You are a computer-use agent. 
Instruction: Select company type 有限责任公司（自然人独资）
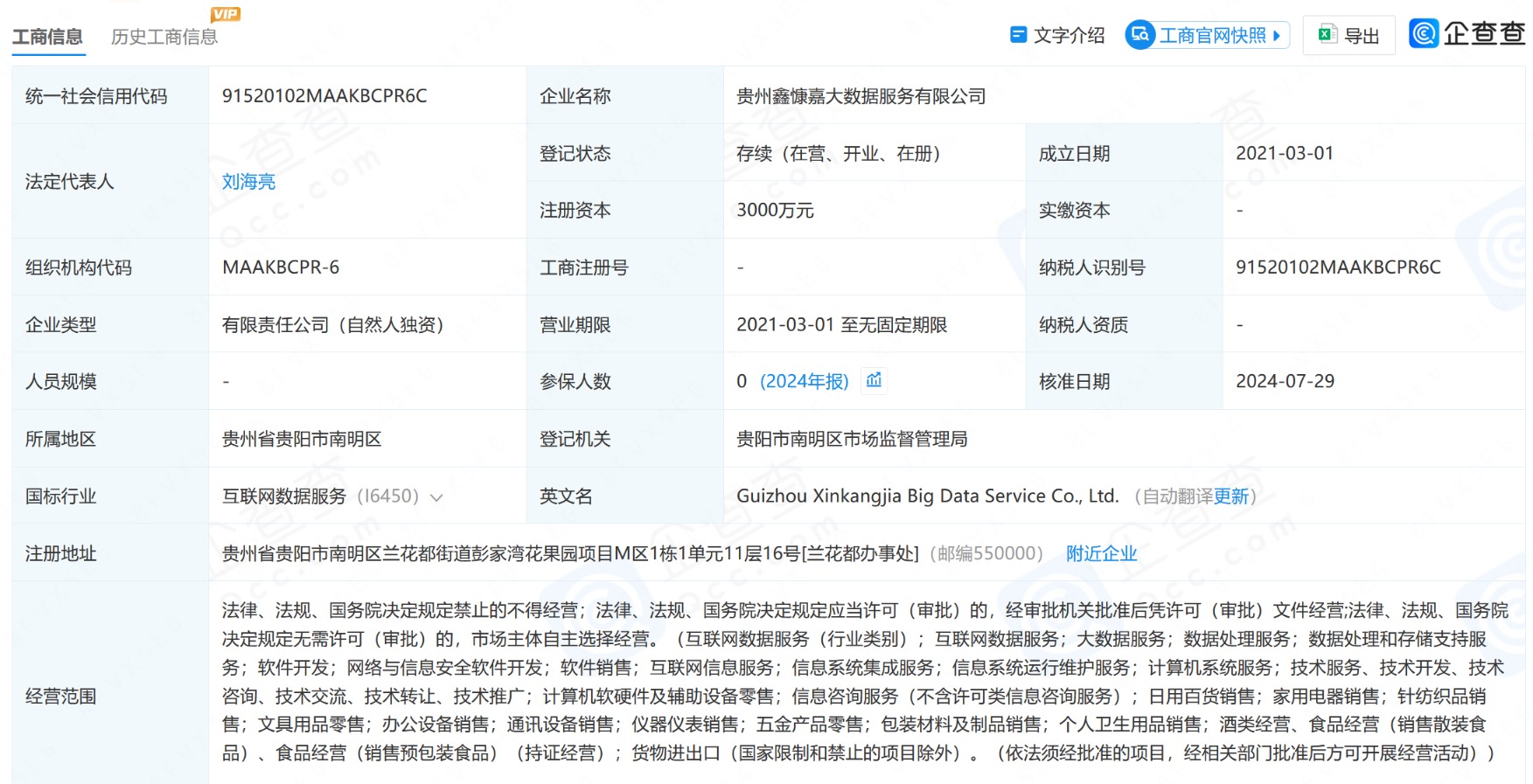(x=338, y=325)
